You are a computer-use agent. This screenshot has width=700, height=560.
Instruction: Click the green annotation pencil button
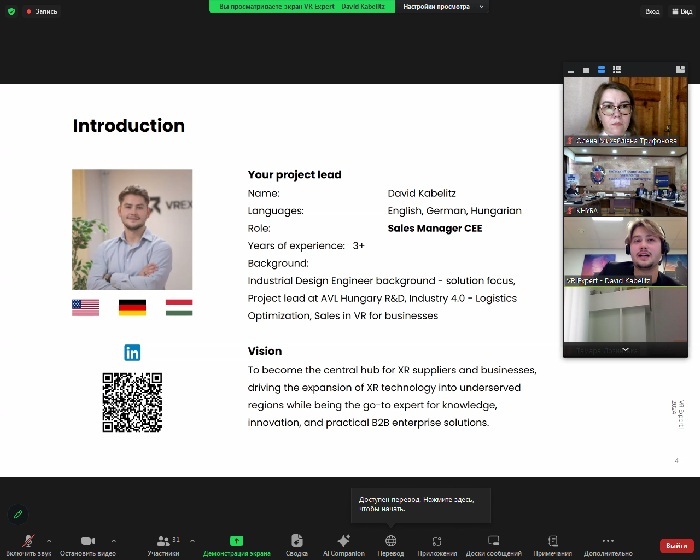pyautogui.click(x=17, y=514)
